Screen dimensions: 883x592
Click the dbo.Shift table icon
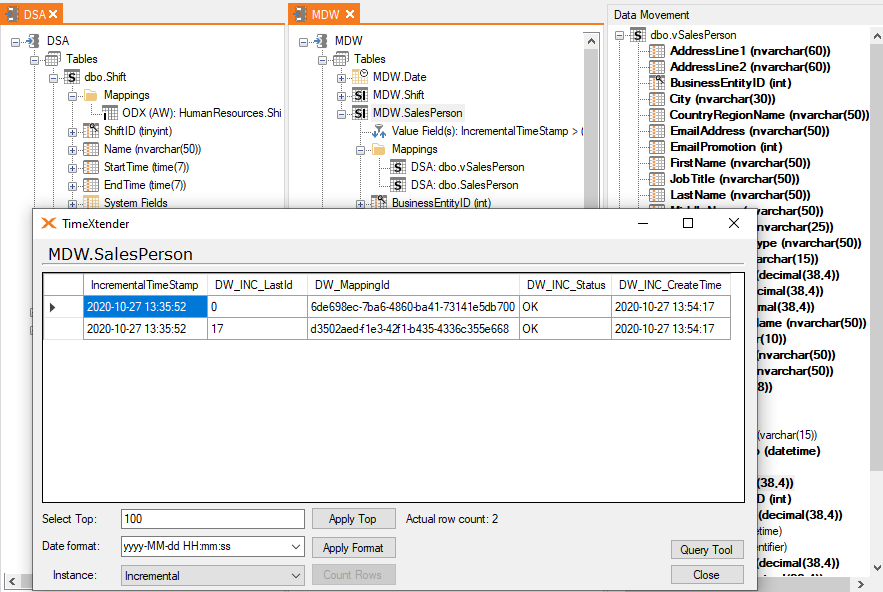pyautogui.click(x=72, y=77)
